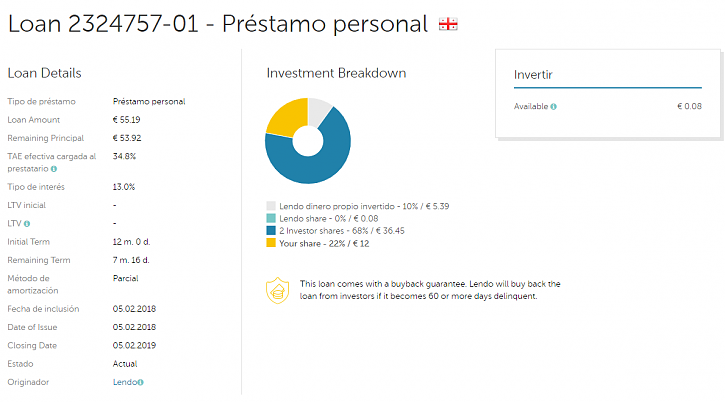Open info icon next to TAE efectiva label

(54, 169)
